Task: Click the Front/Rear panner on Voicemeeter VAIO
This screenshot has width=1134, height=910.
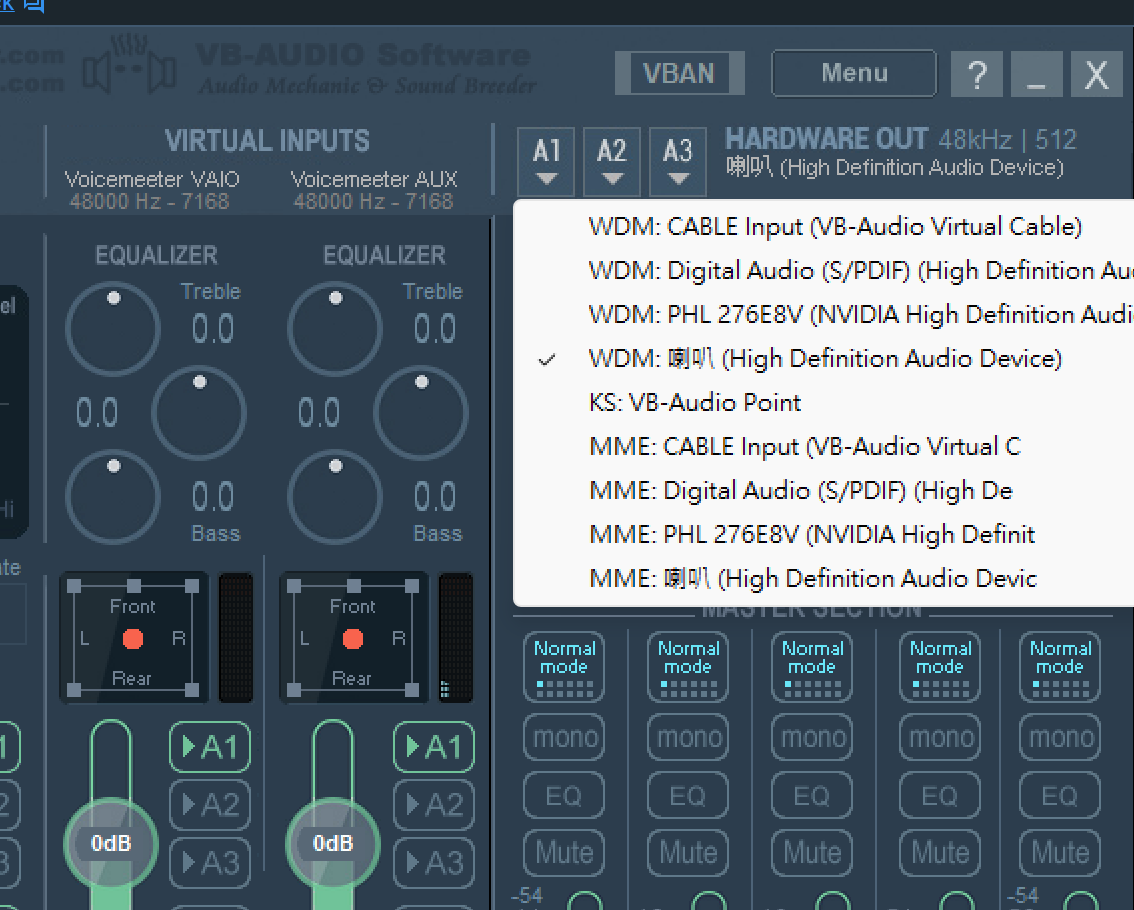Action: pyautogui.click(x=133, y=637)
